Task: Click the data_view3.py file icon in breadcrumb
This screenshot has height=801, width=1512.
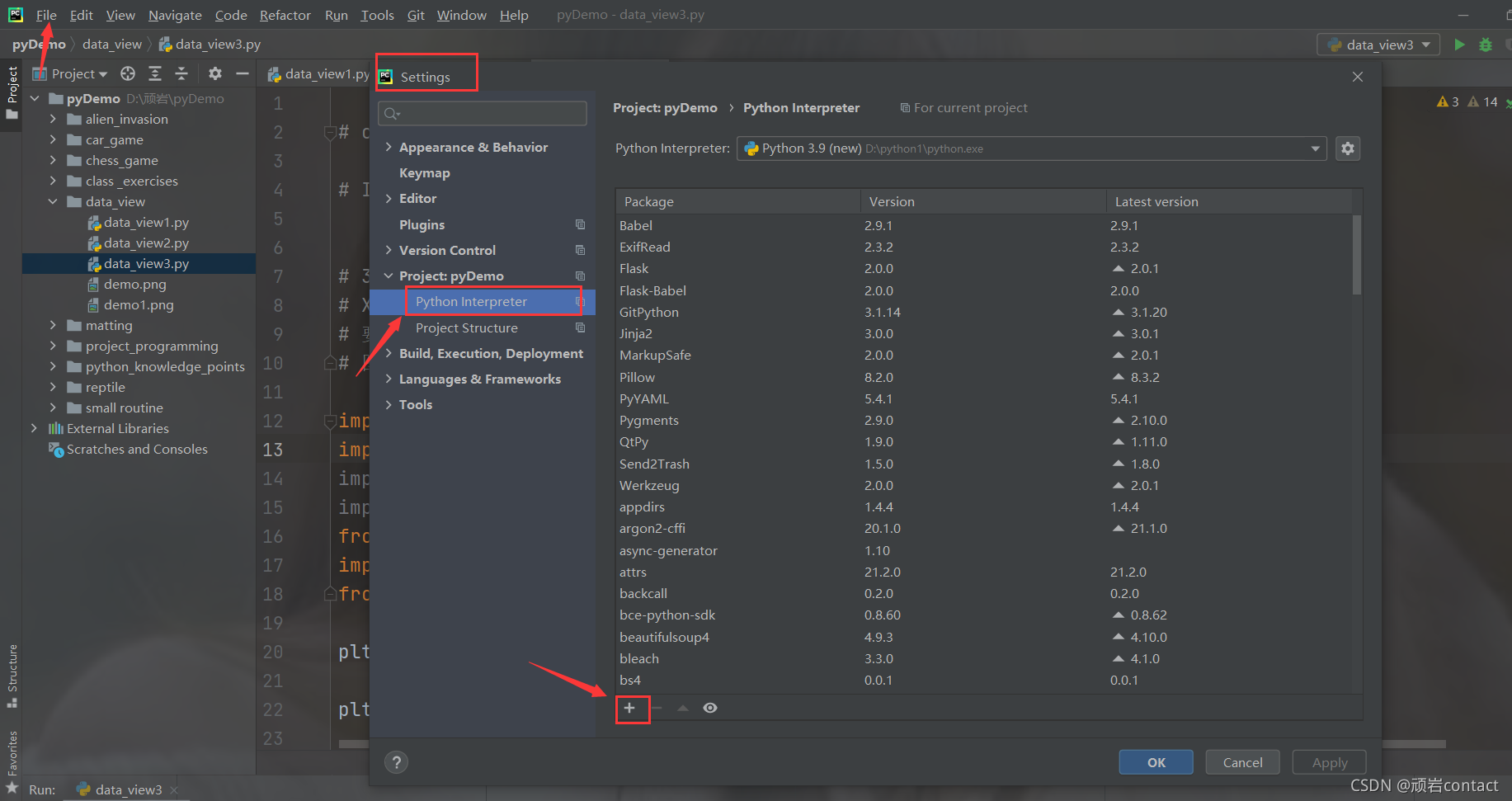Action: click(165, 45)
